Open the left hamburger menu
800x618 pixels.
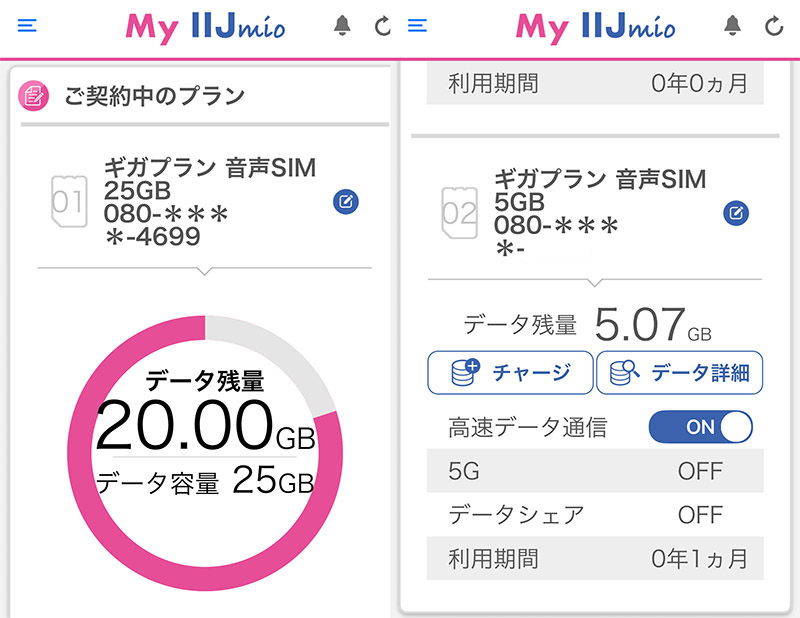27,26
